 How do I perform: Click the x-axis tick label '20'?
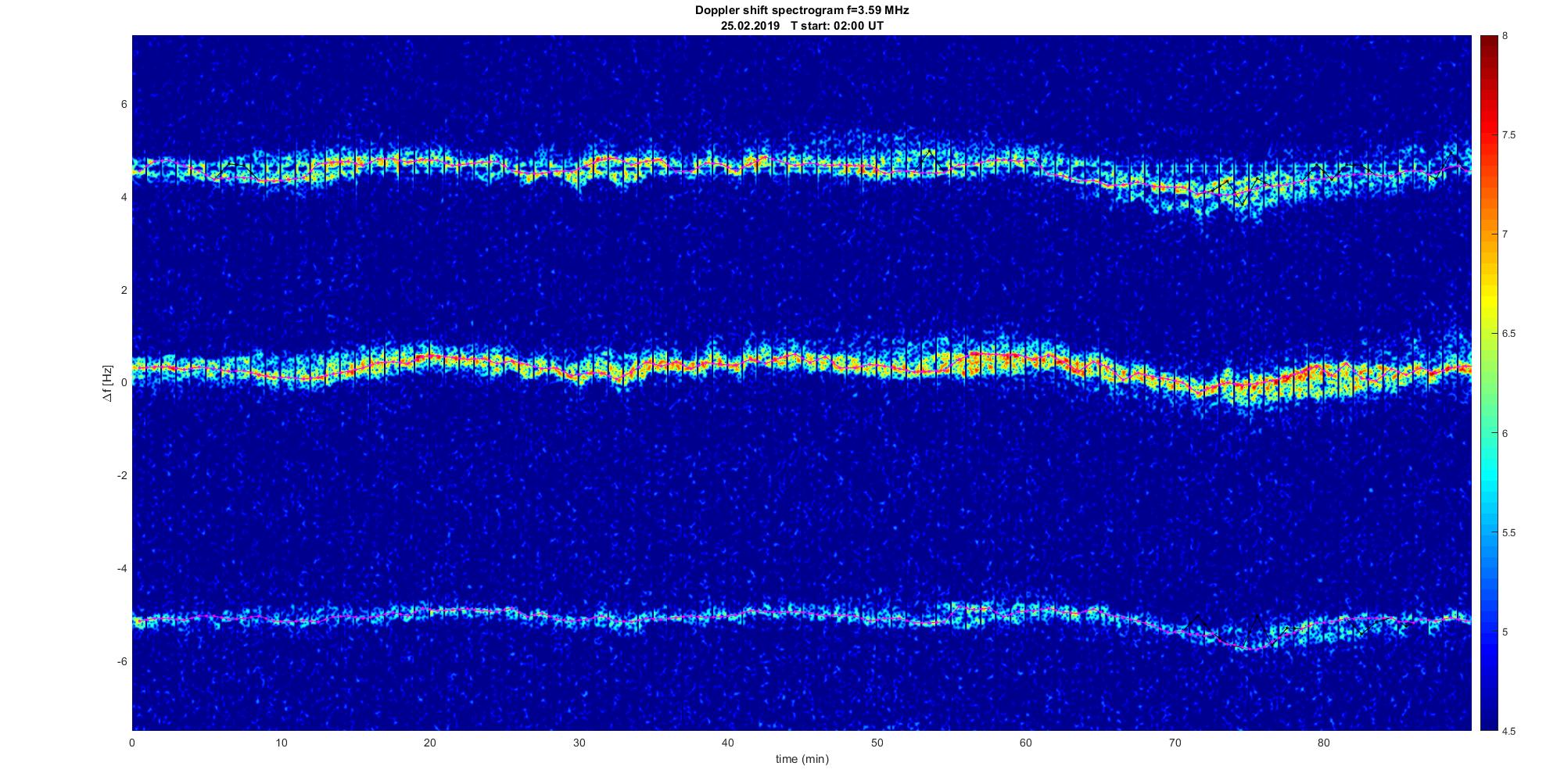tap(430, 743)
